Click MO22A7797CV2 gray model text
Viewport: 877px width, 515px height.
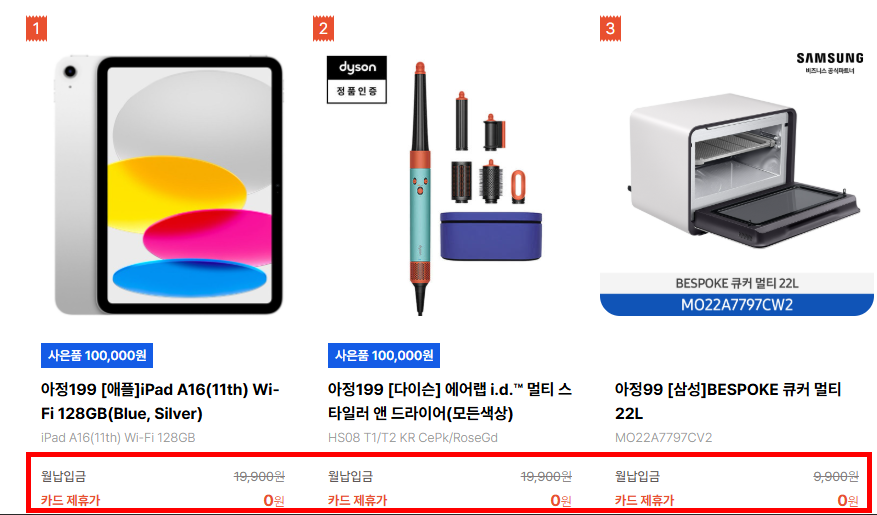coord(663,438)
